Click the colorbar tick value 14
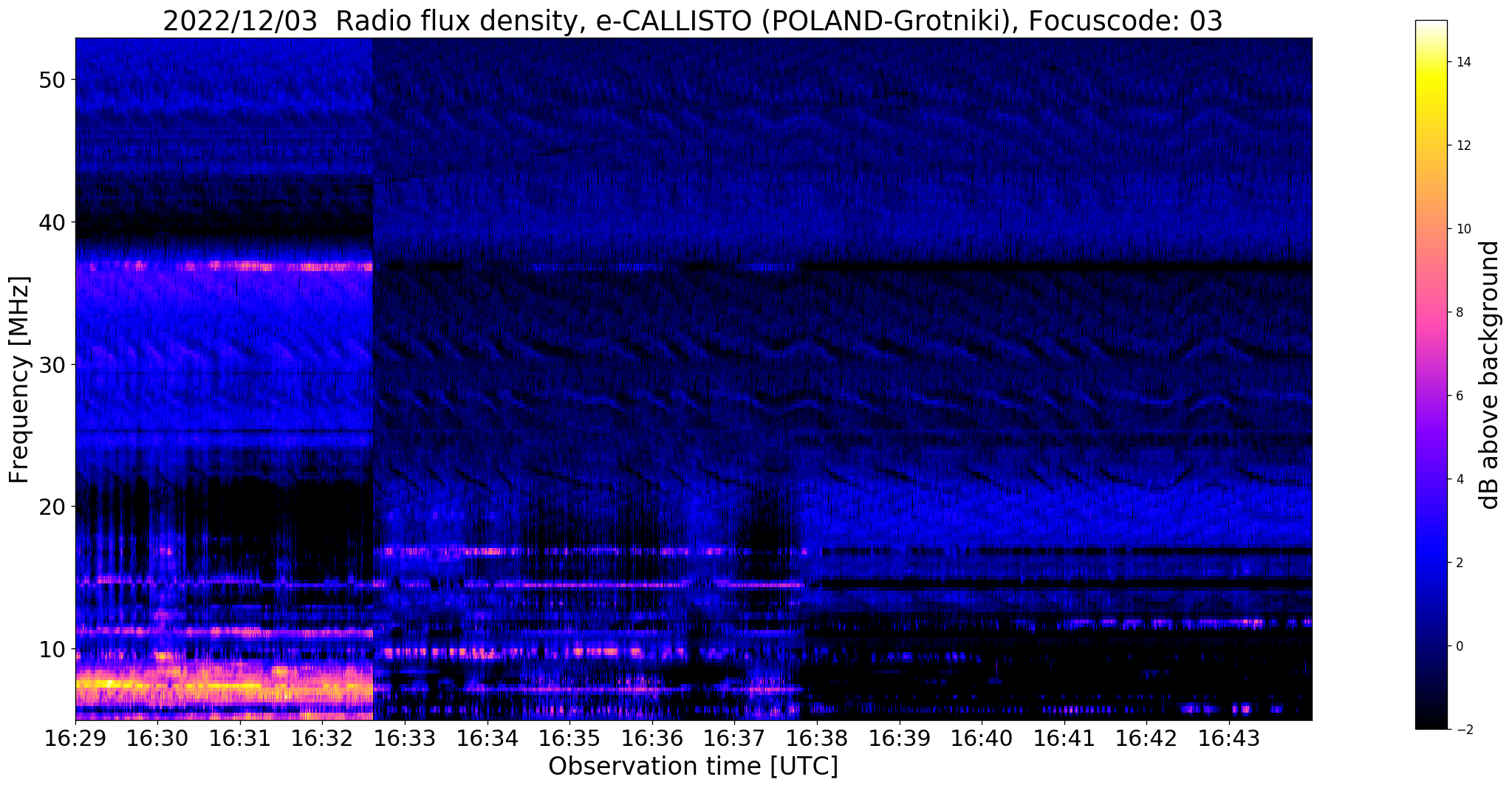 click(1463, 62)
